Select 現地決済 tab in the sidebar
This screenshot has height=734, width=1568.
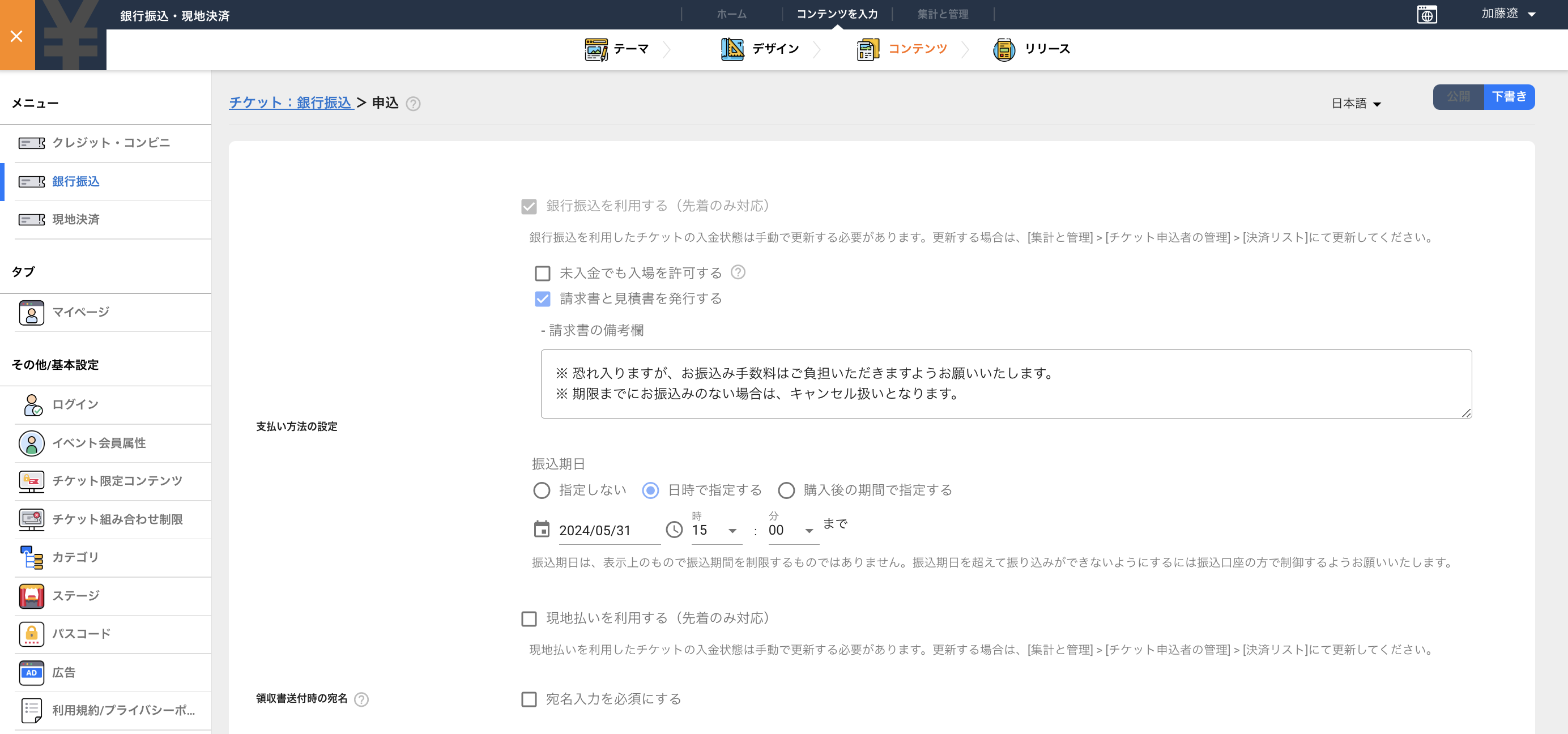(75, 220)
